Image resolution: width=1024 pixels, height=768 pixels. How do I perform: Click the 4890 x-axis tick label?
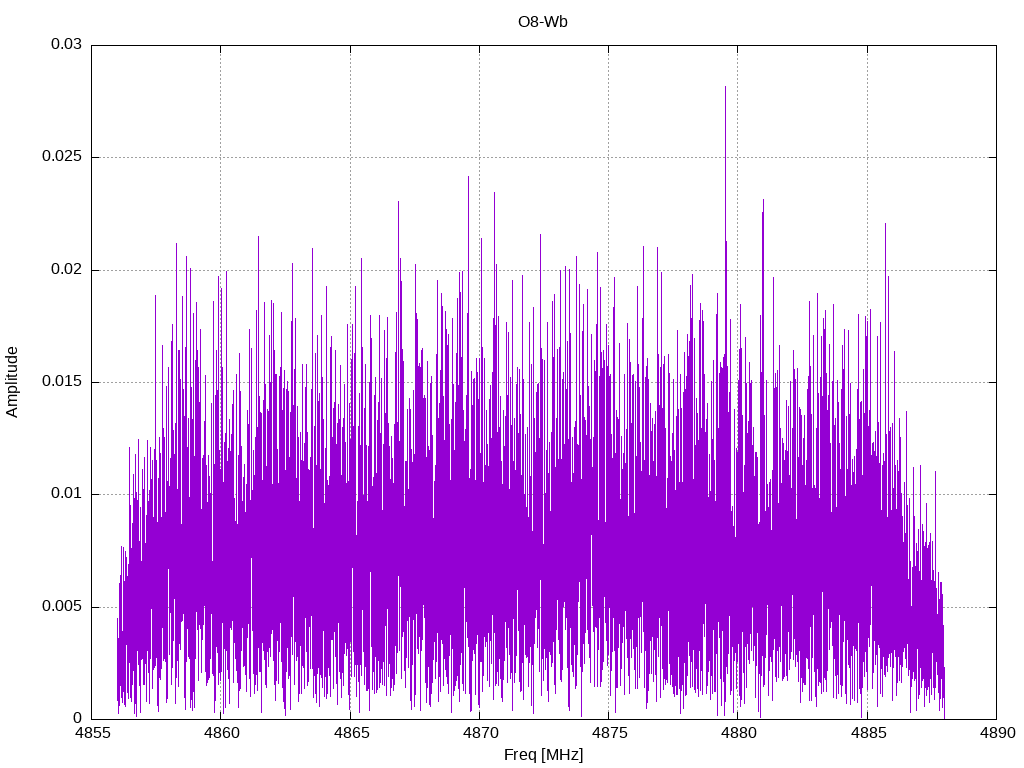pyautogui.click(x=997, y=733)
